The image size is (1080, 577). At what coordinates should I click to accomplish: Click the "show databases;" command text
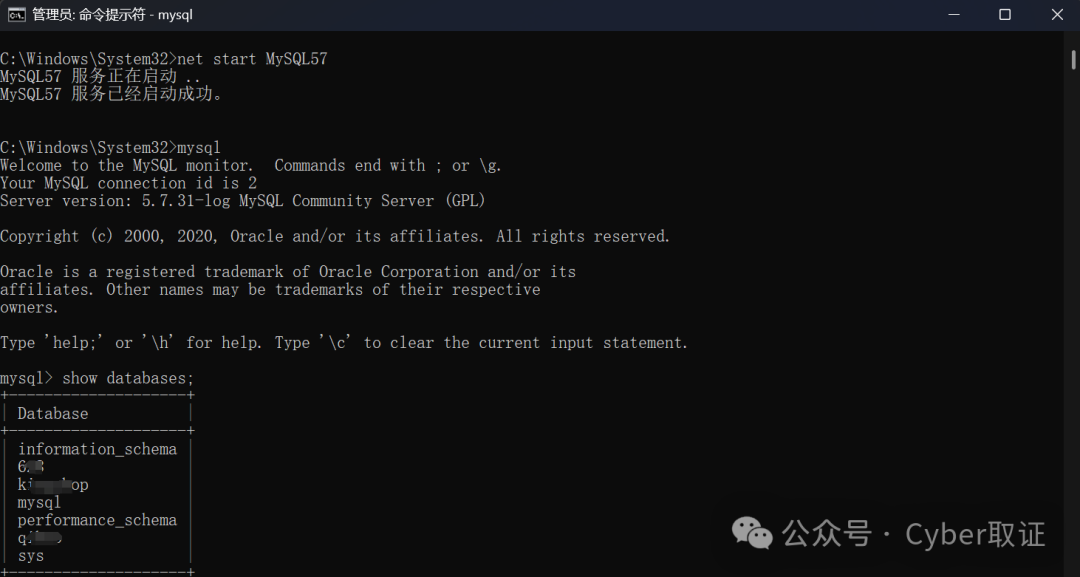coord(128,378)
